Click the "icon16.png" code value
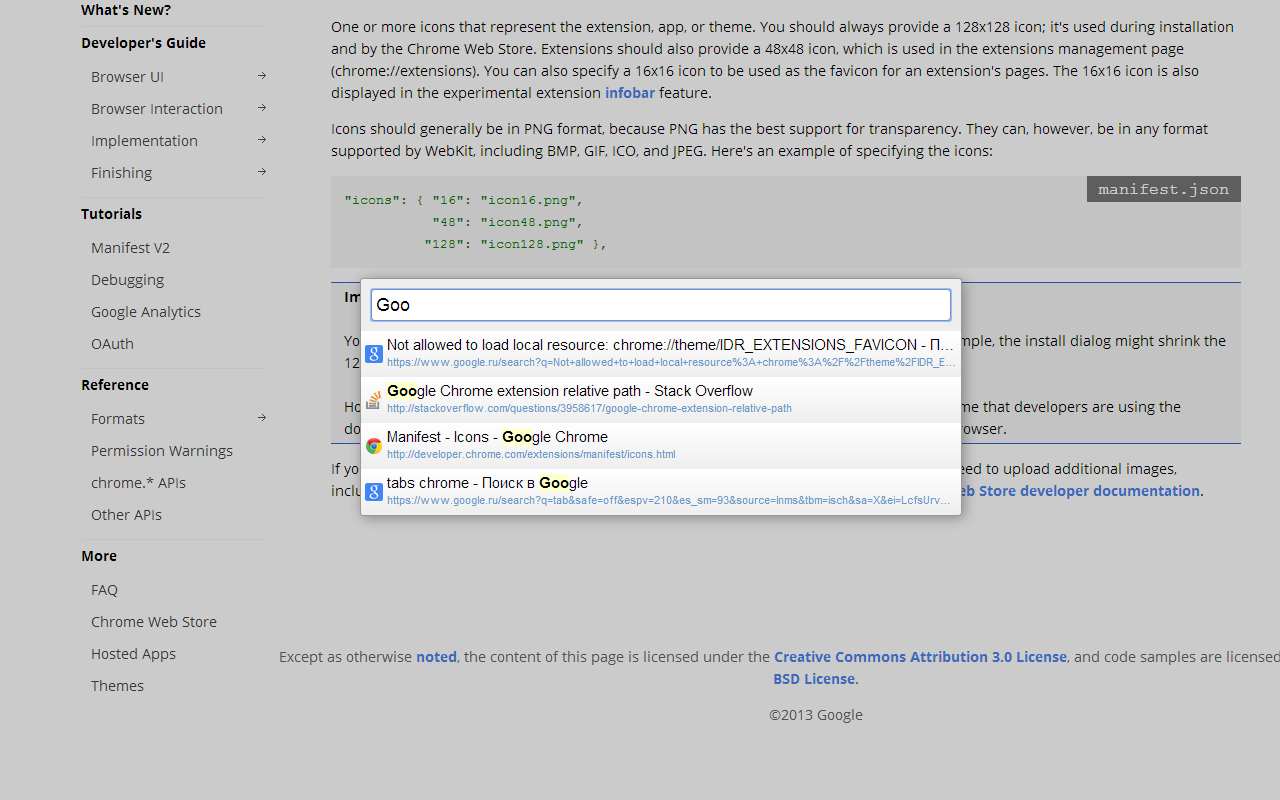1280x800 pixels. [527, 200]
